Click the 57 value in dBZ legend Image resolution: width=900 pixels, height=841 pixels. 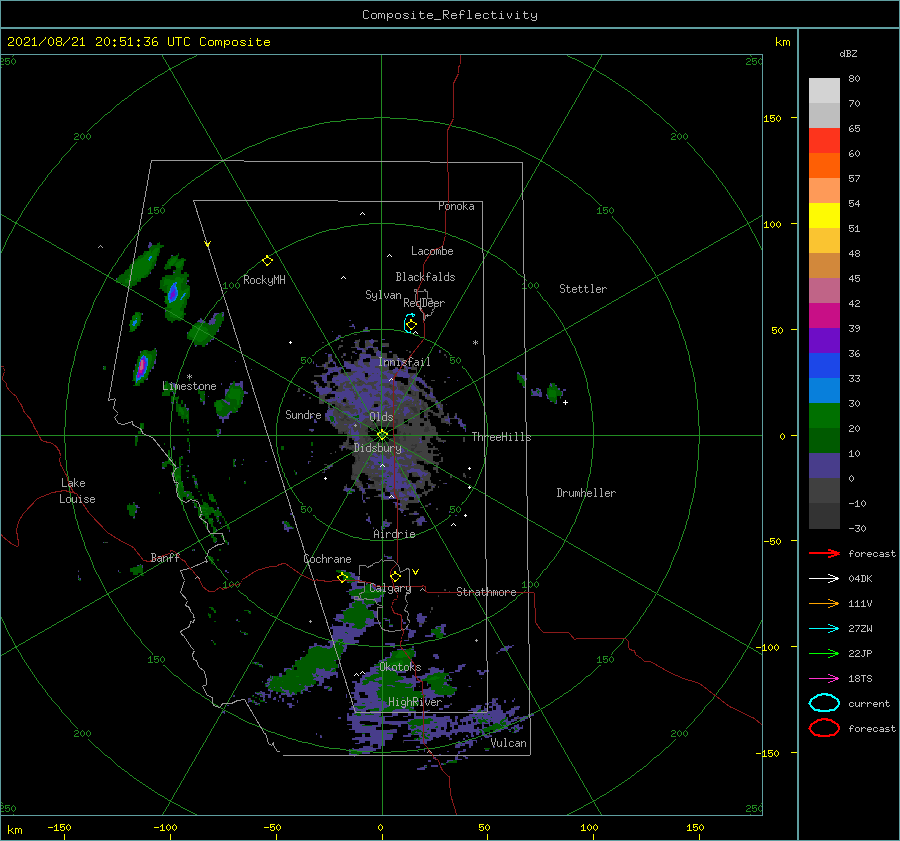(854, 179)
